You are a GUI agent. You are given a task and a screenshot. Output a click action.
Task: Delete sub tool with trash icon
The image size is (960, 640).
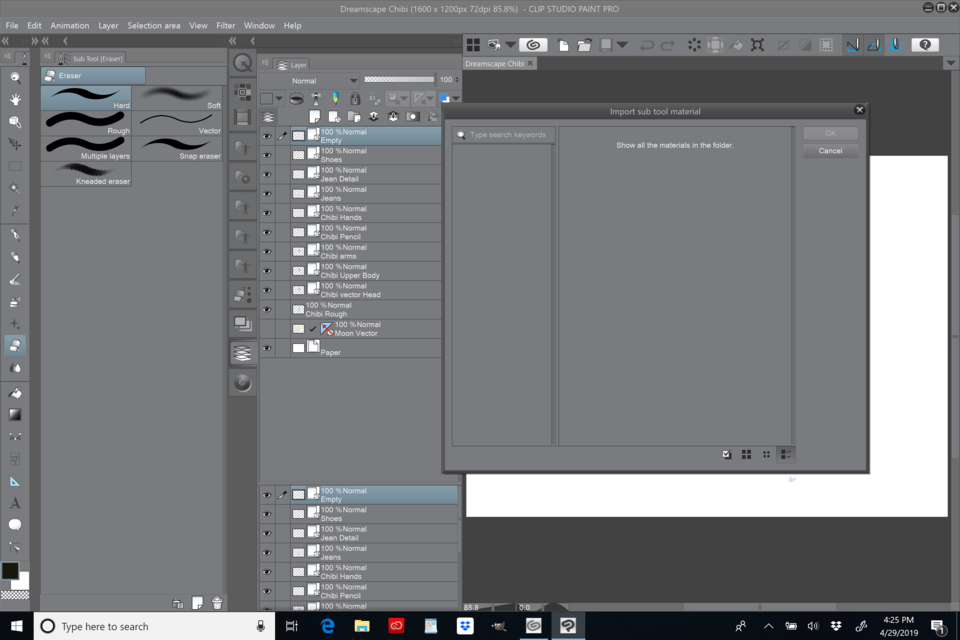(x=217, y=603)
